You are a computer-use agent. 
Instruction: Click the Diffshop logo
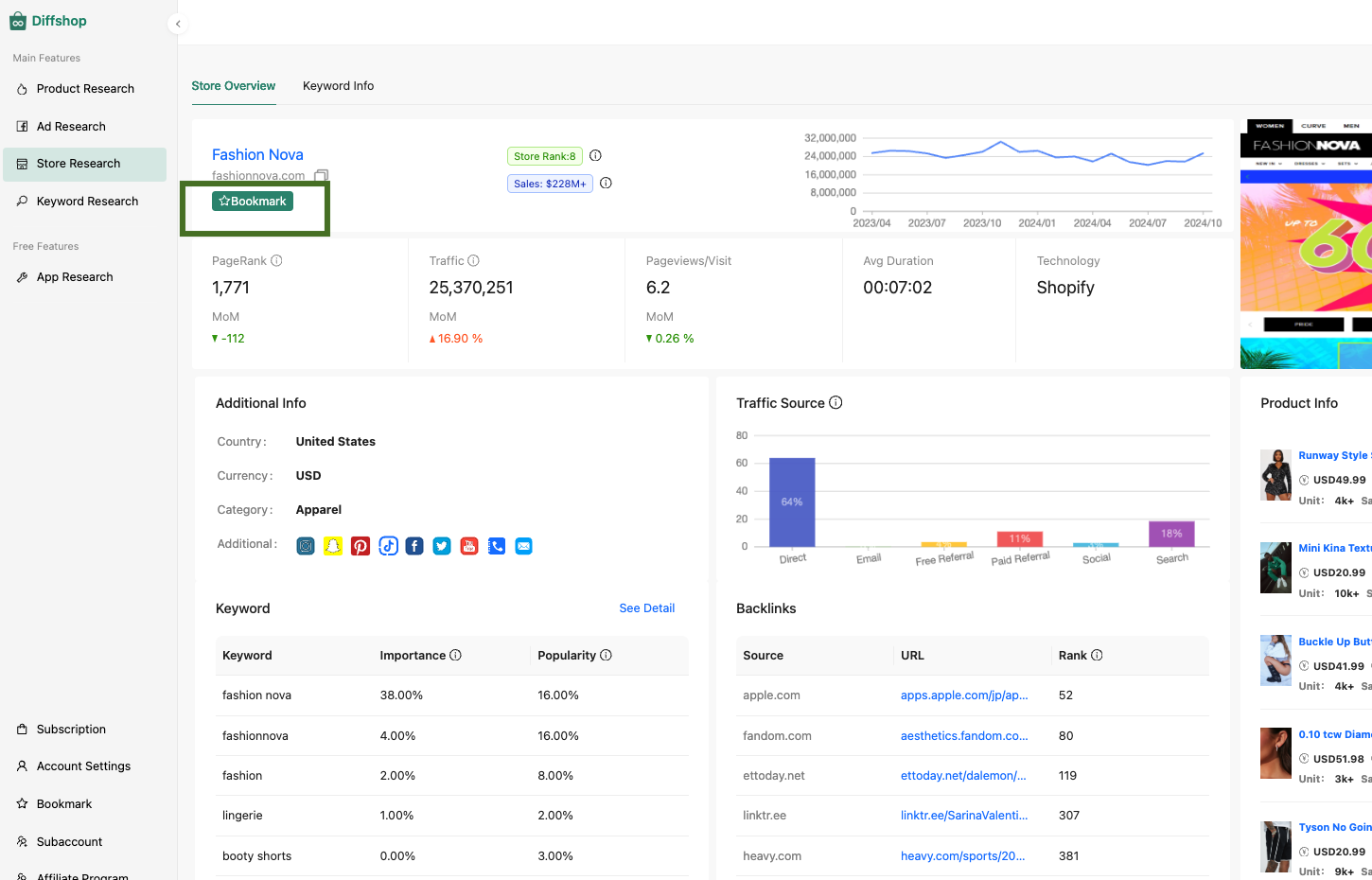click(x=48, y=21)
